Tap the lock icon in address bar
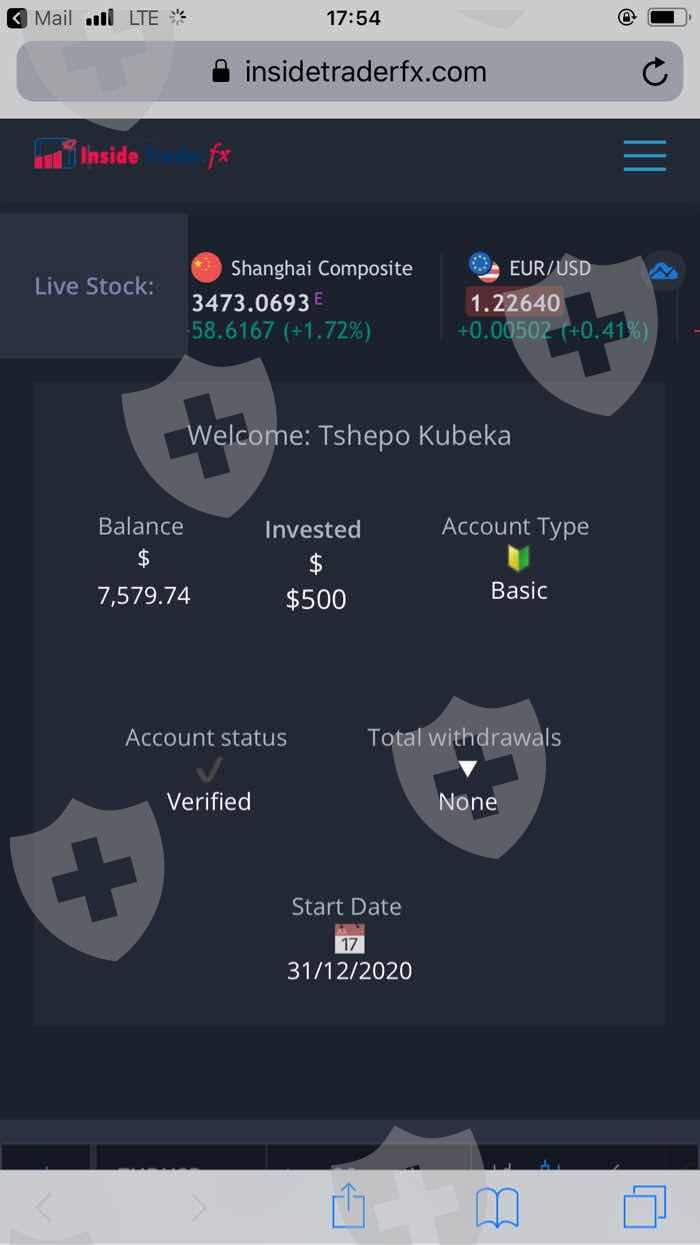700x1245 pixels. [x=222, y=72]
